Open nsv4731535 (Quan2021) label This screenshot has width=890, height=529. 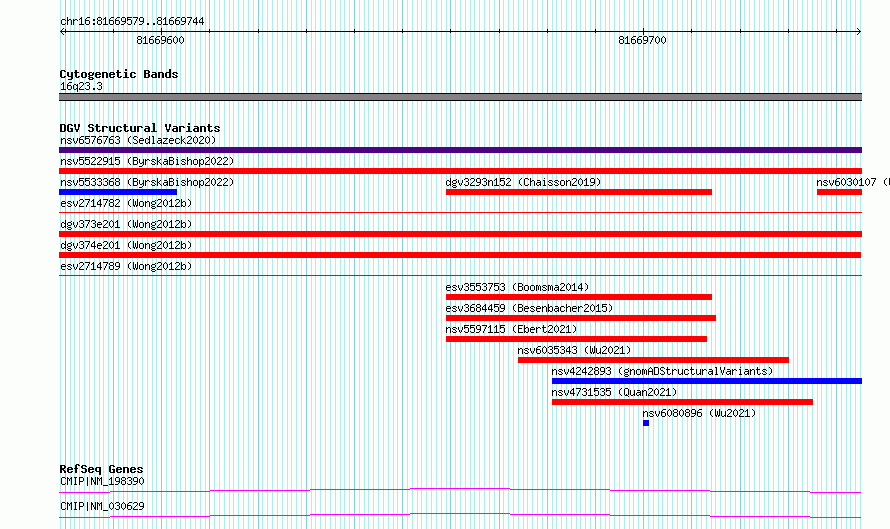[614, 392]
